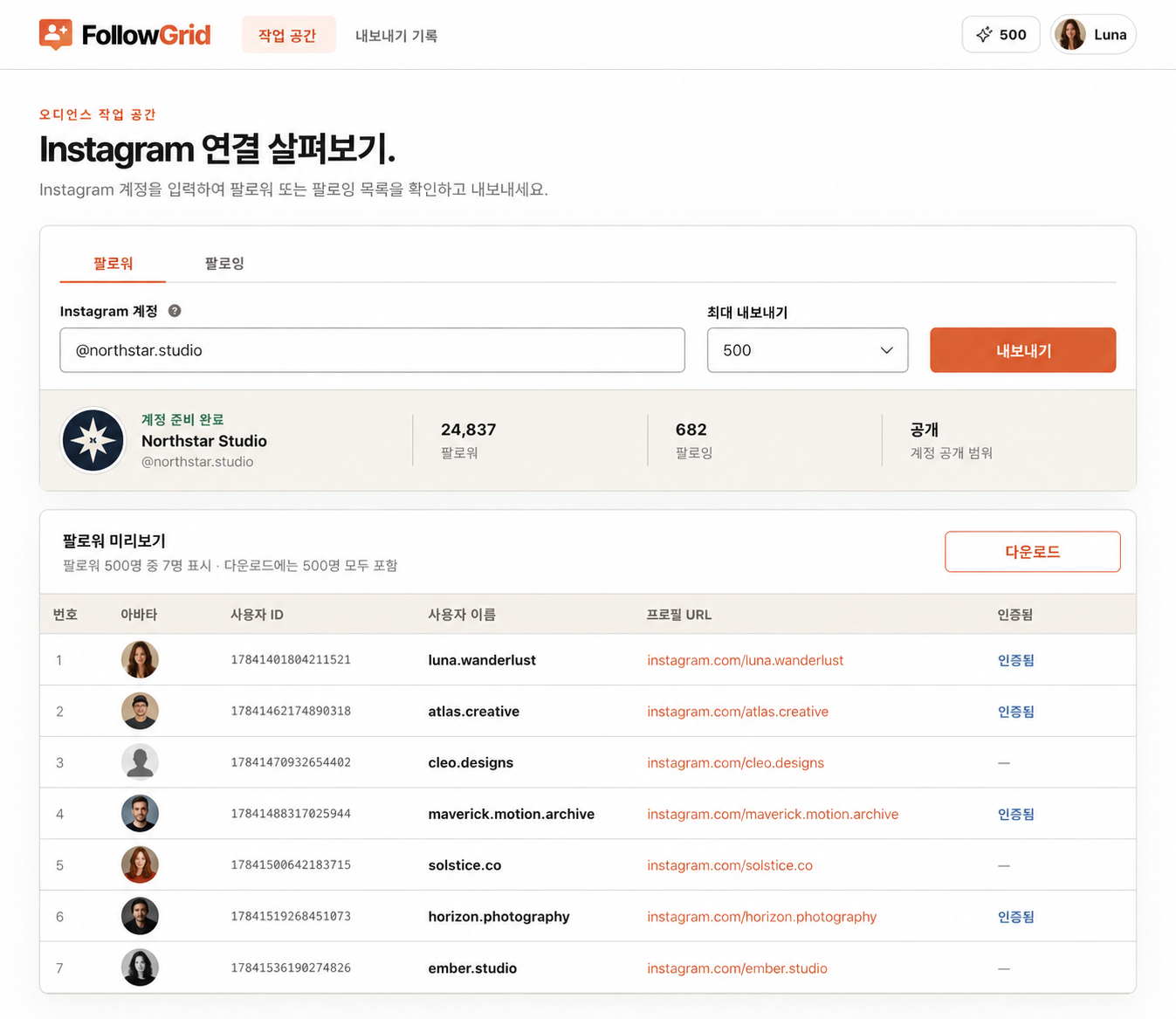Click avatar of ember.studio row
The width and height of the screenshot is (1176, 1019).
coord(140,967)
